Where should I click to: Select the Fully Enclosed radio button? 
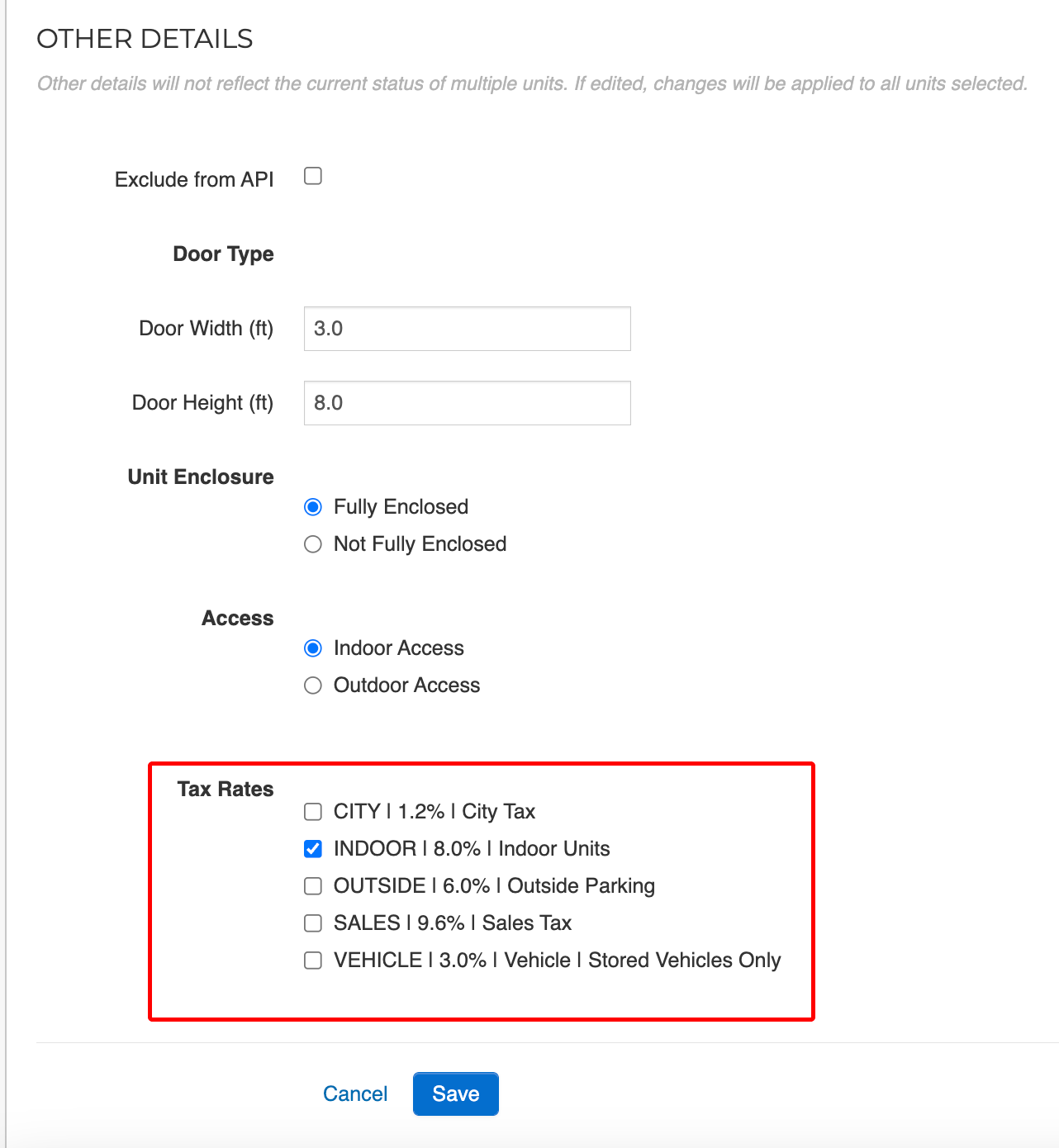pyautogui.click(x=313, y=507)
